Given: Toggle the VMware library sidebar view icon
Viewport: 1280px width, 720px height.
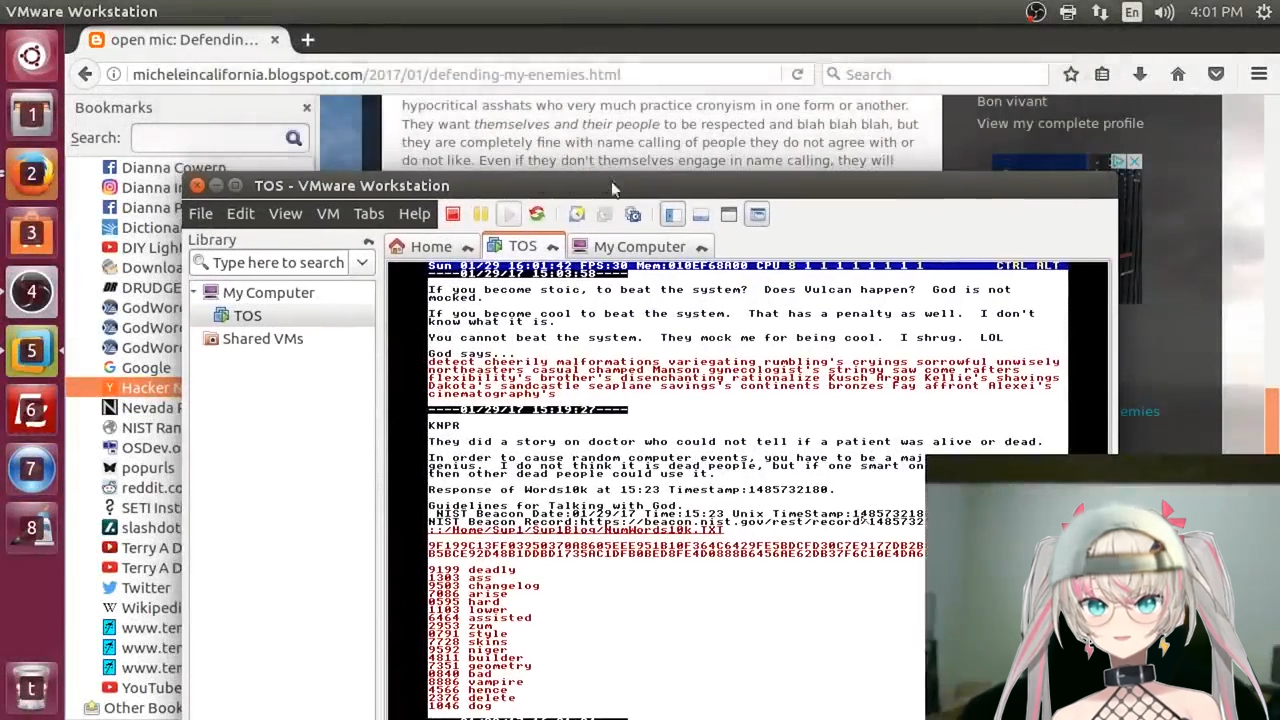Looking at the screenshot, I should tap(672, 214).
